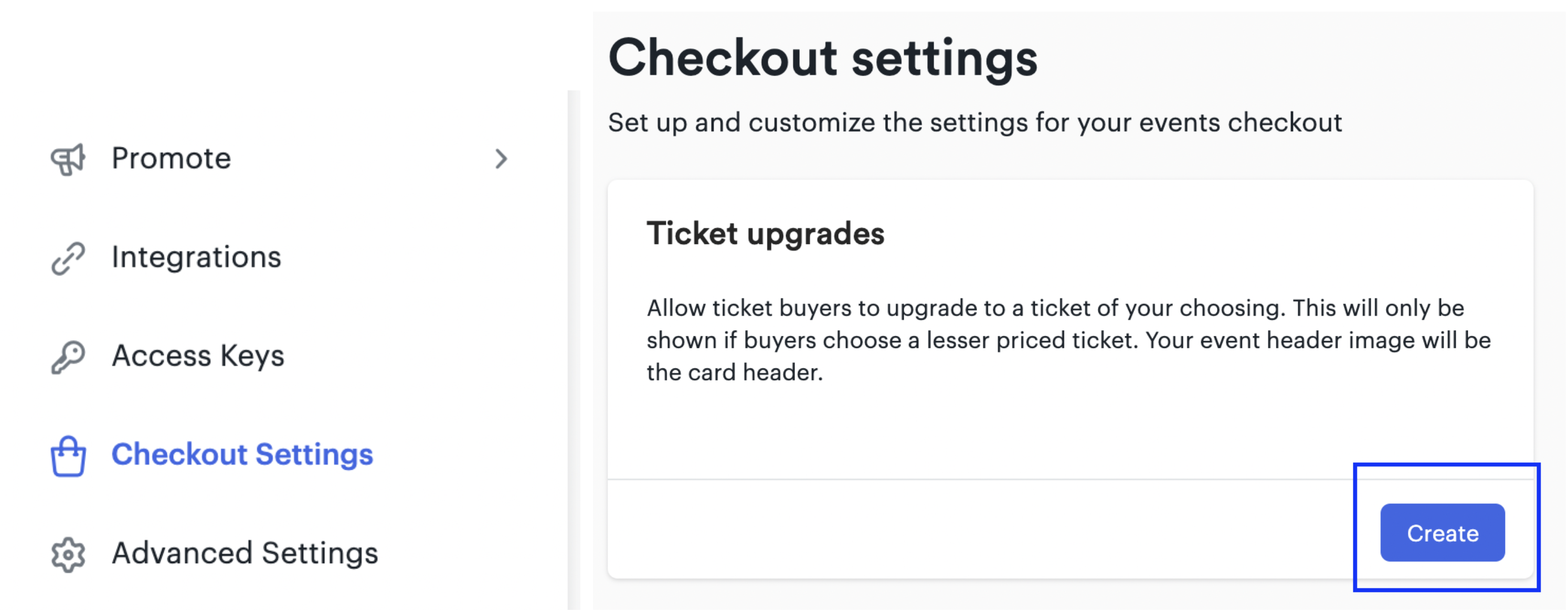Click the Access Keys key icon
The width and height of the screenshot is (1568, 613).
[x=68, y=357]
